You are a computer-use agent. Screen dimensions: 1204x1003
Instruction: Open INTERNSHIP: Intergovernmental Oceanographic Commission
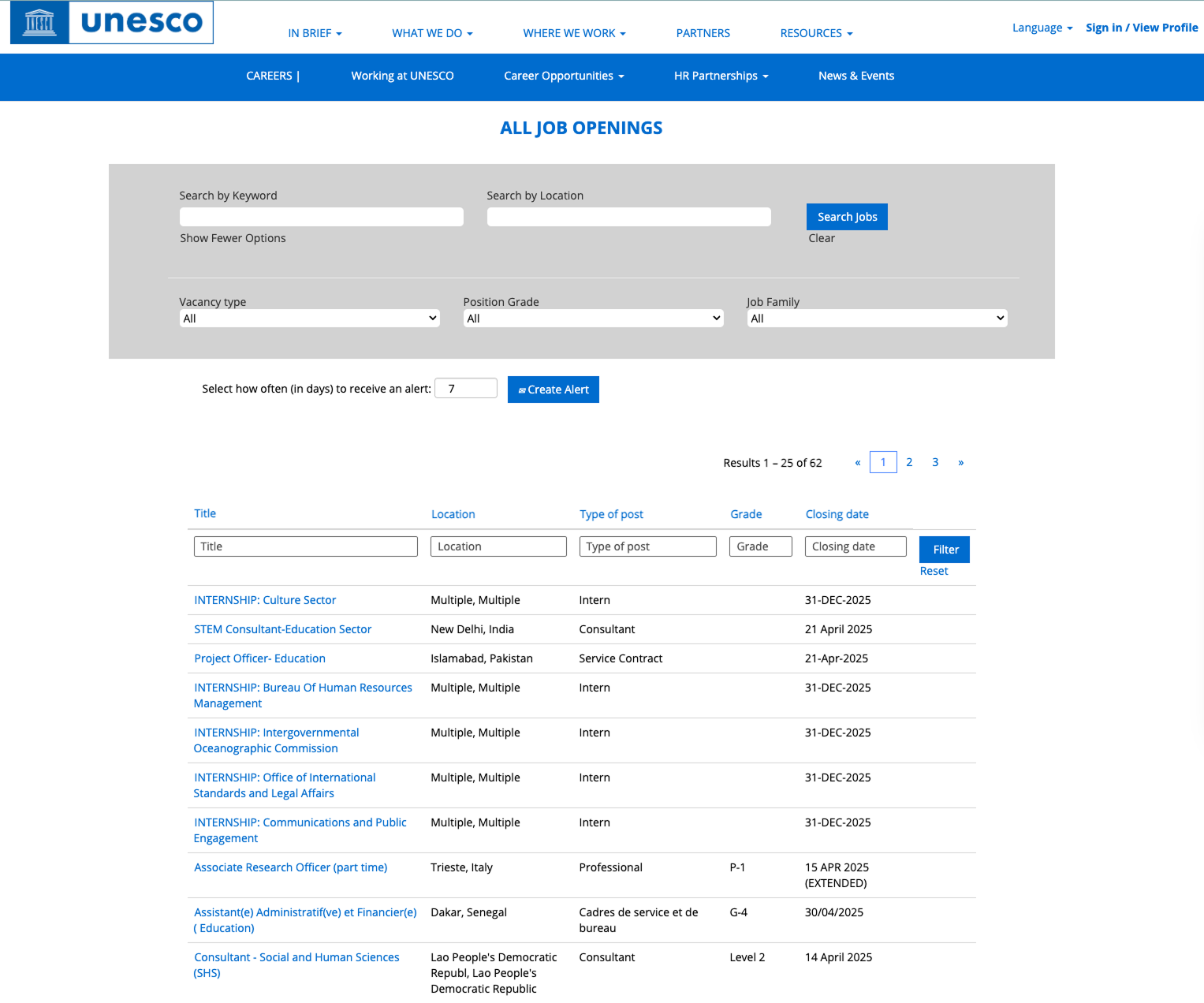276,740
